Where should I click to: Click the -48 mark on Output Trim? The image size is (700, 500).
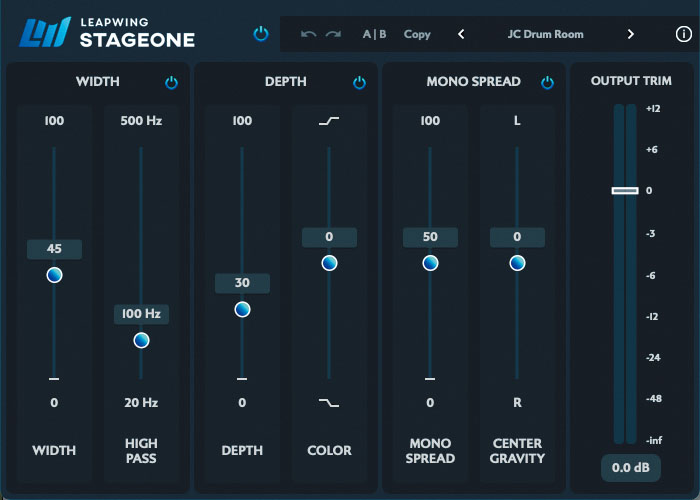pos(654,399)
